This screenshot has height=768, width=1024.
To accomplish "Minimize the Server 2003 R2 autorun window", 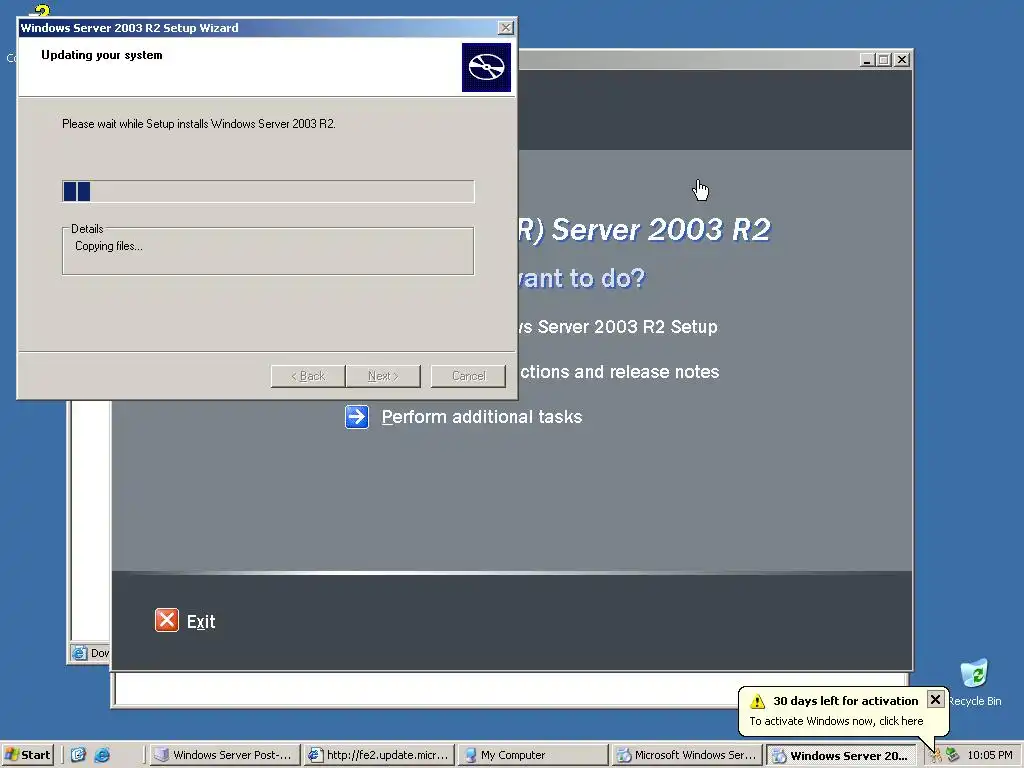I will (867, 59).
